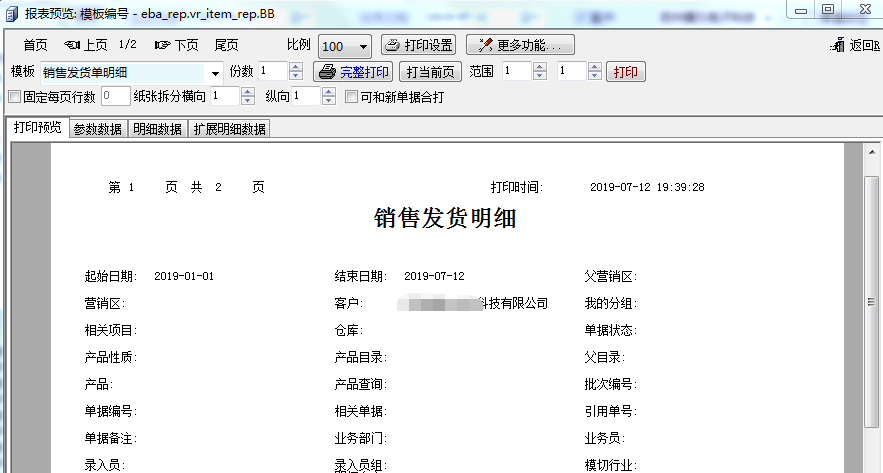The width and height of the screenshot is (883, 473).
Task: Enable fixed rows per page (固定每页行数) checkbox
Action: tap(14, 97)
